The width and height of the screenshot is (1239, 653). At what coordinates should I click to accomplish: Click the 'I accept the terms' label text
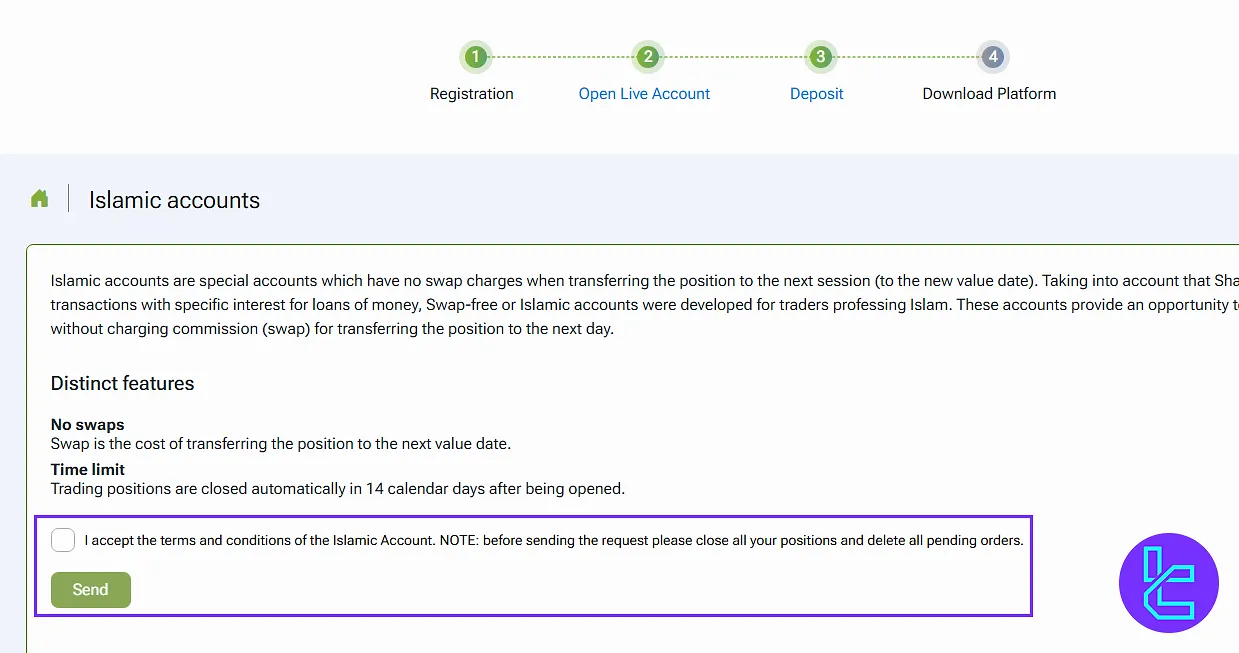(x=554, y=541)
